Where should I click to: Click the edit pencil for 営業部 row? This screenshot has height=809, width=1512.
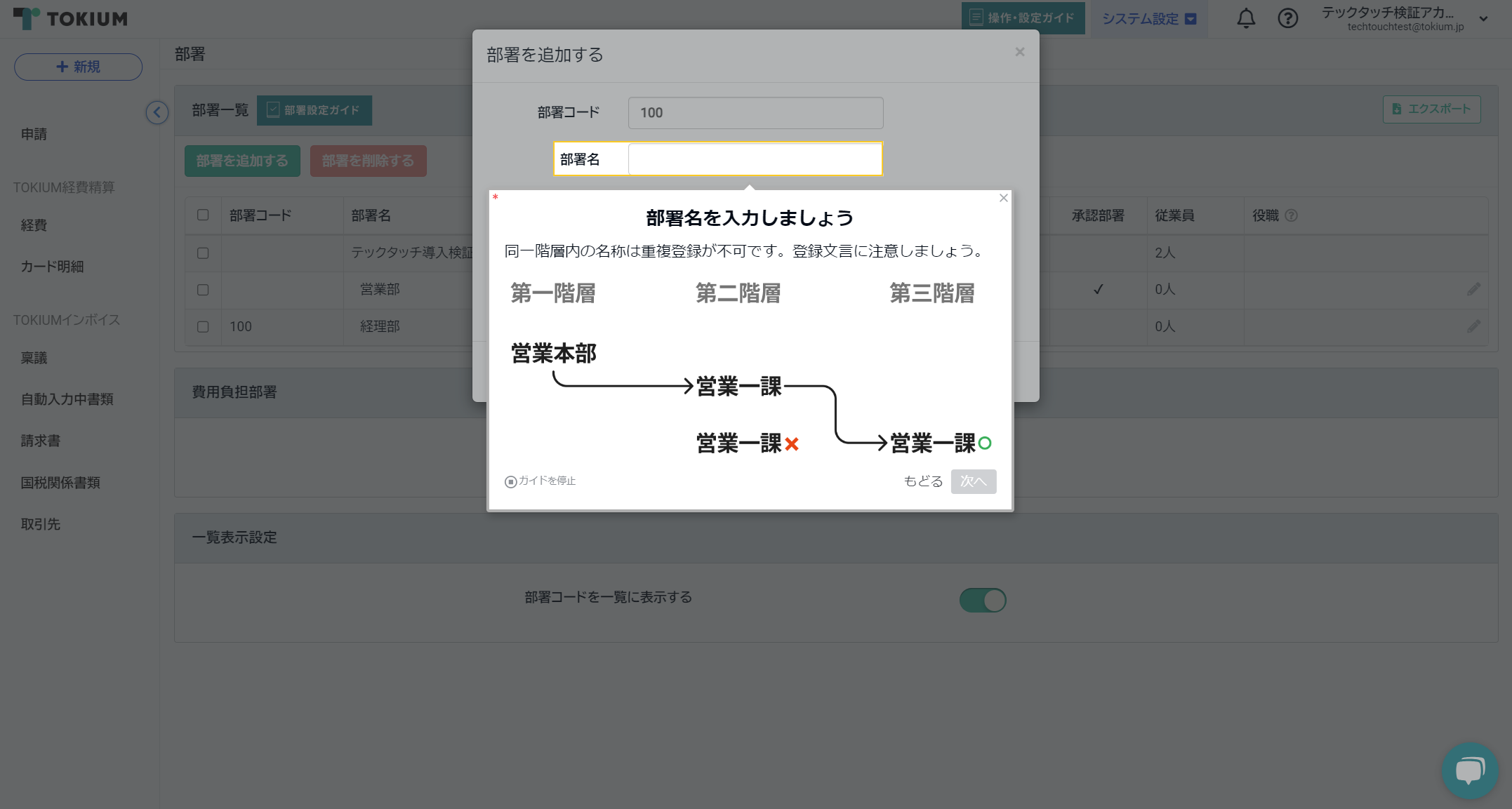point(1473,289)
